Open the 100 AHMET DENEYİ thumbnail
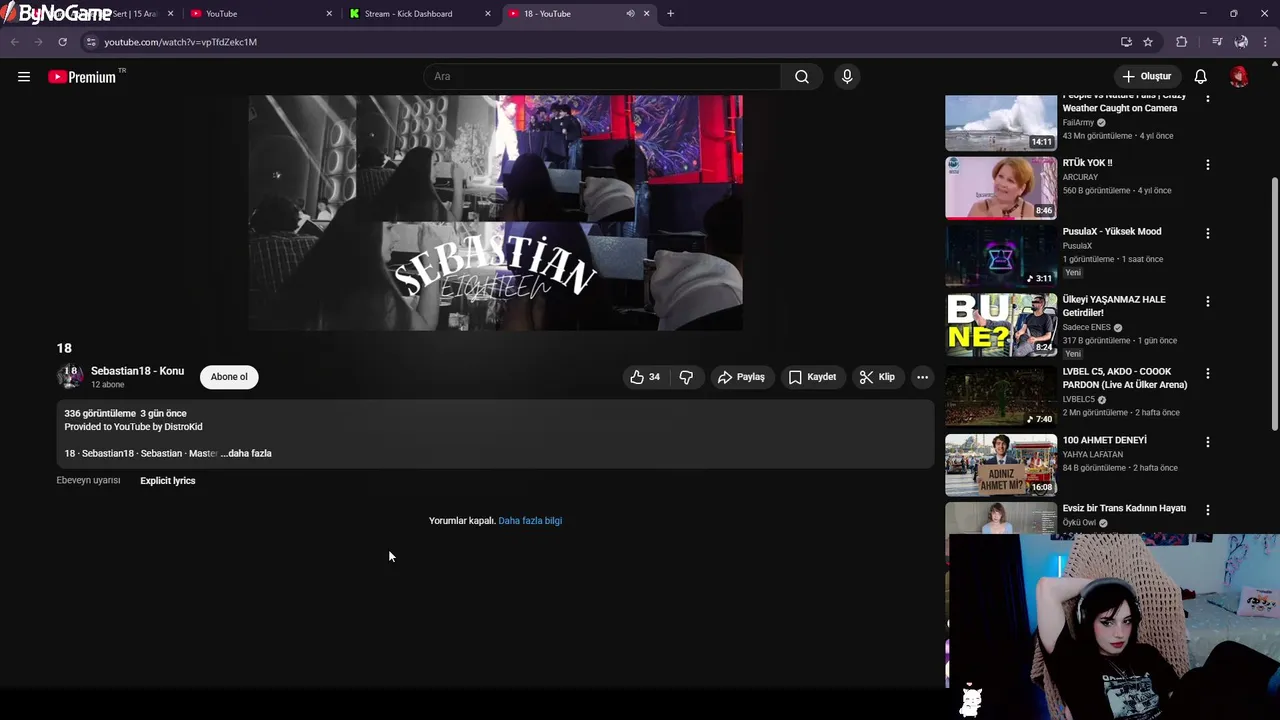Image resolution: width=1280 pixels, height=720 pixels. click(x=1001, y=465)
